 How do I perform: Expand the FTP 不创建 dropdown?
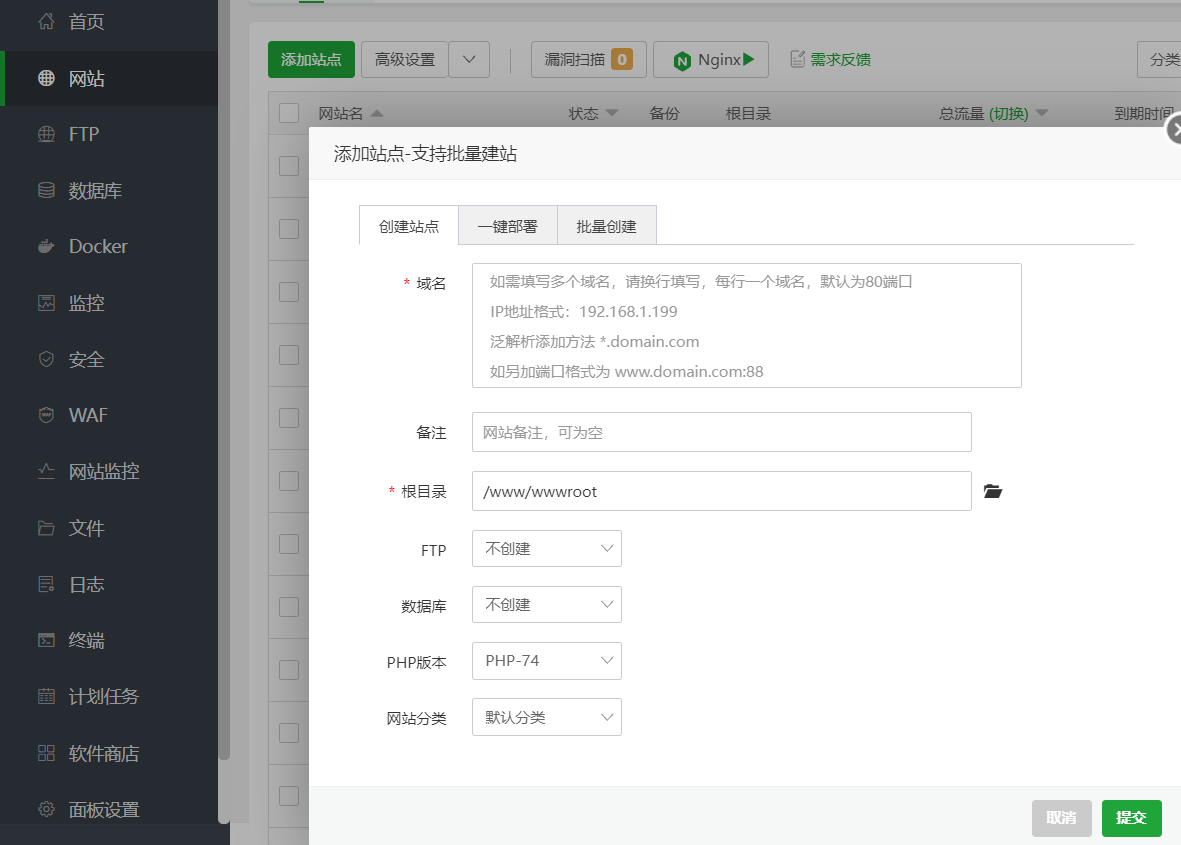[x=546, y=549]
